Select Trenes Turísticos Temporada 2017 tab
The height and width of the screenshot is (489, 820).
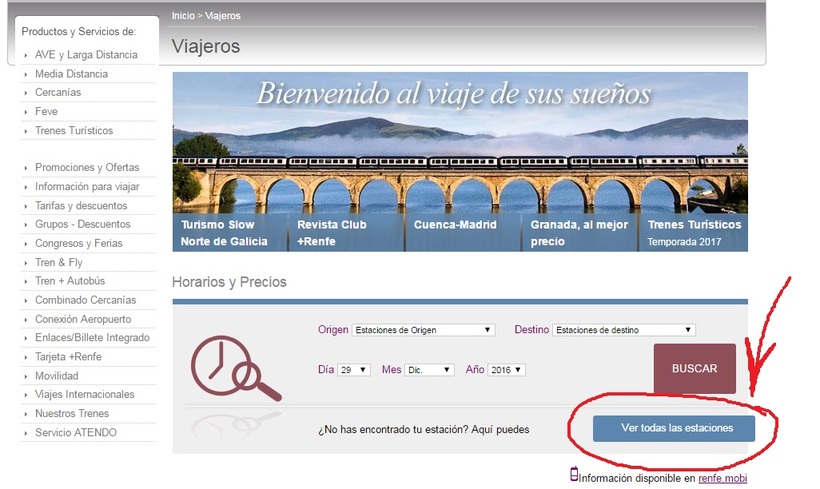(x=693, y=233)
